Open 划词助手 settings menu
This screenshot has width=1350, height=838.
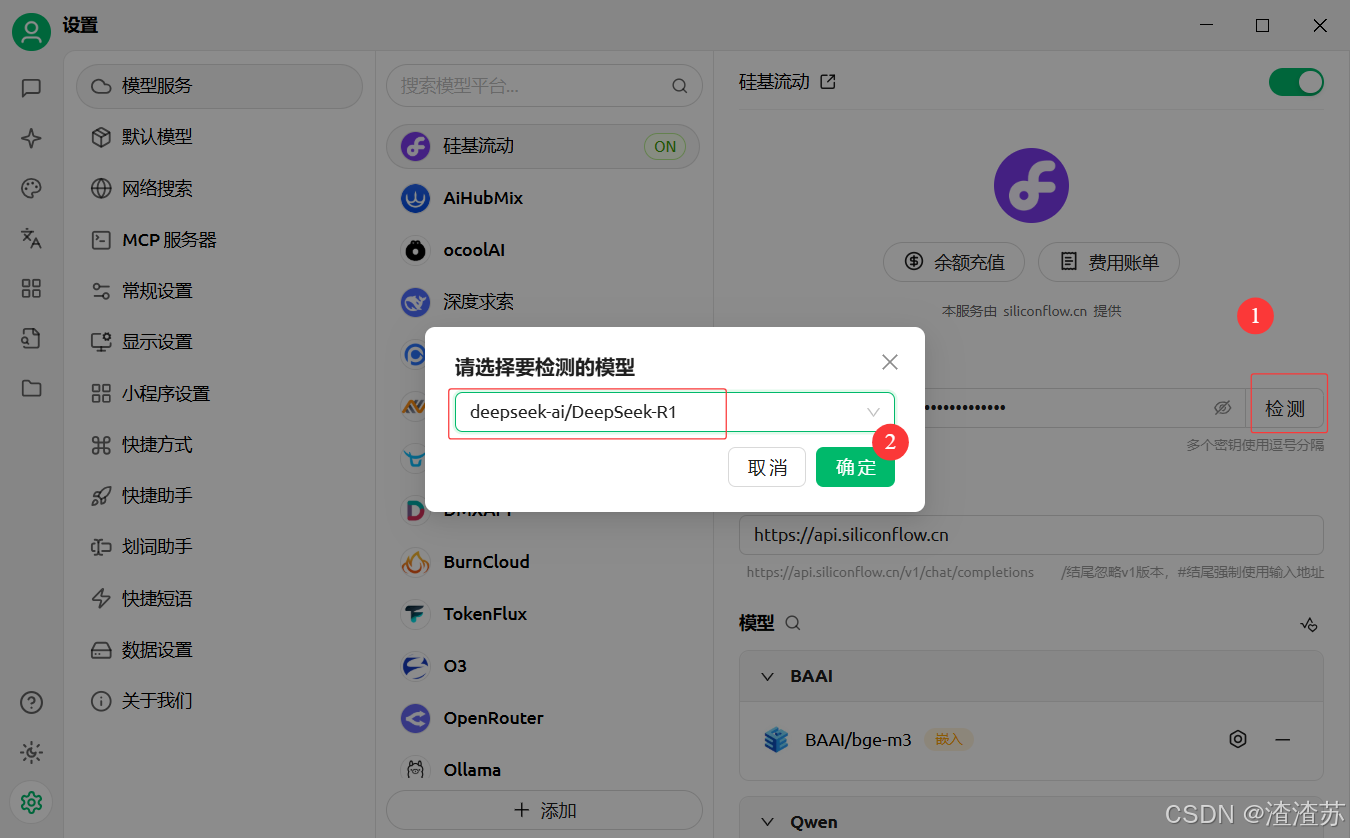219,547
